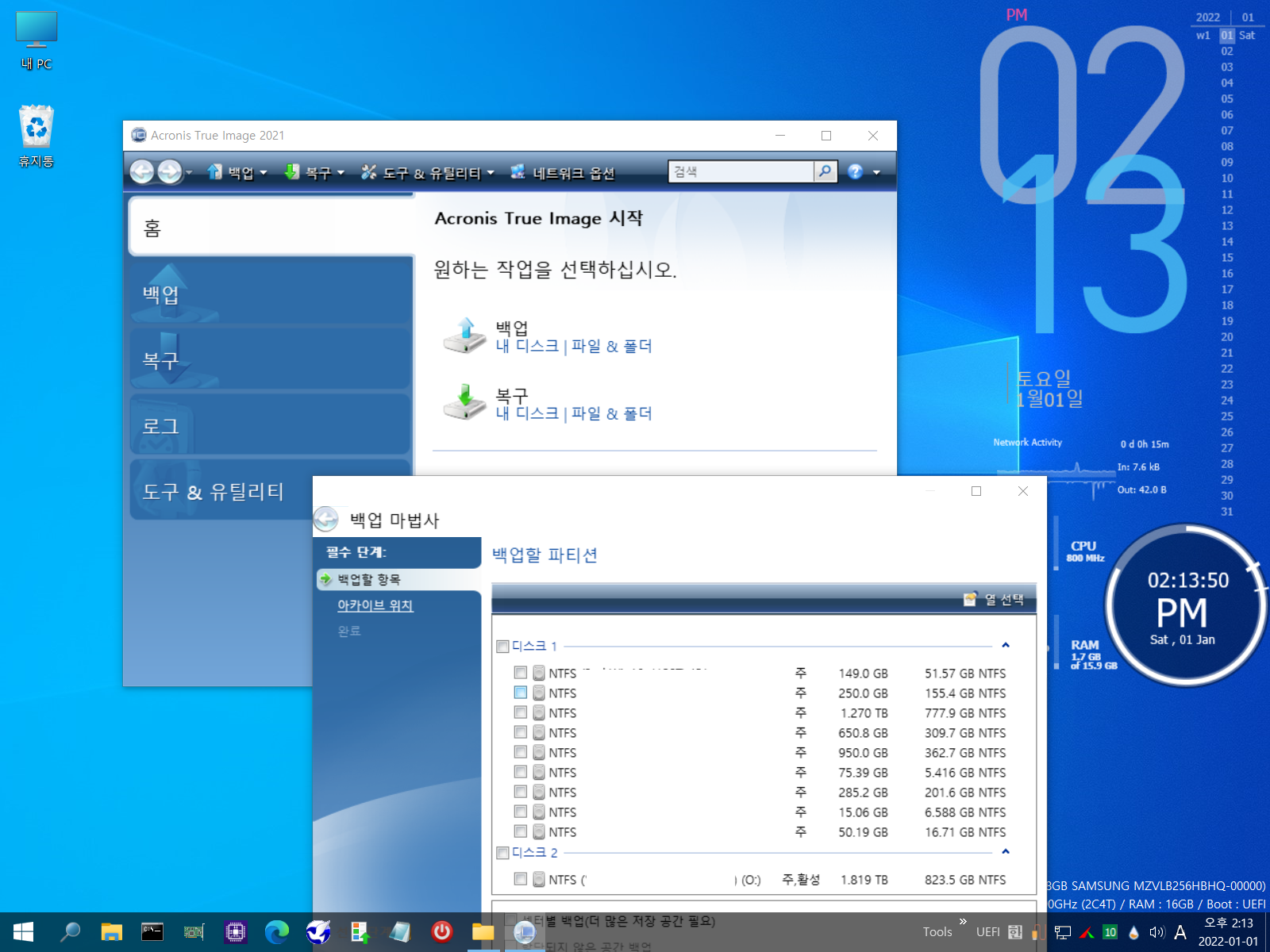Expand the arrow next to Help icon
1270x952 pixels.
[x=876, y=172]
